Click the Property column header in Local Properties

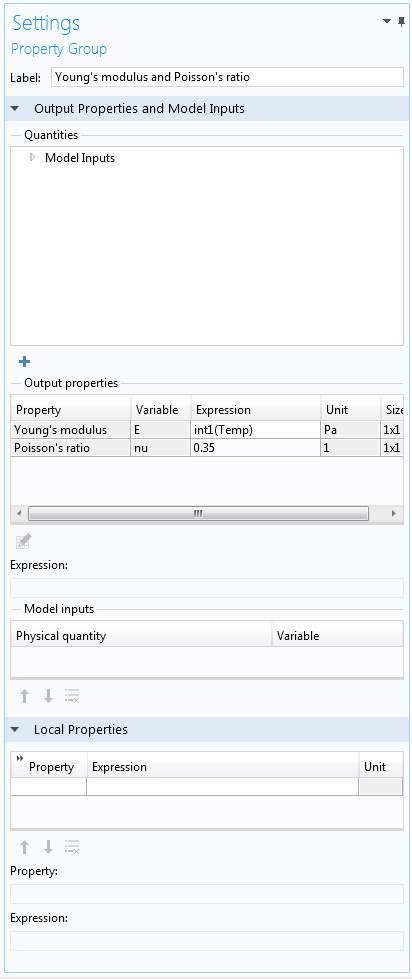click(49, 767)
